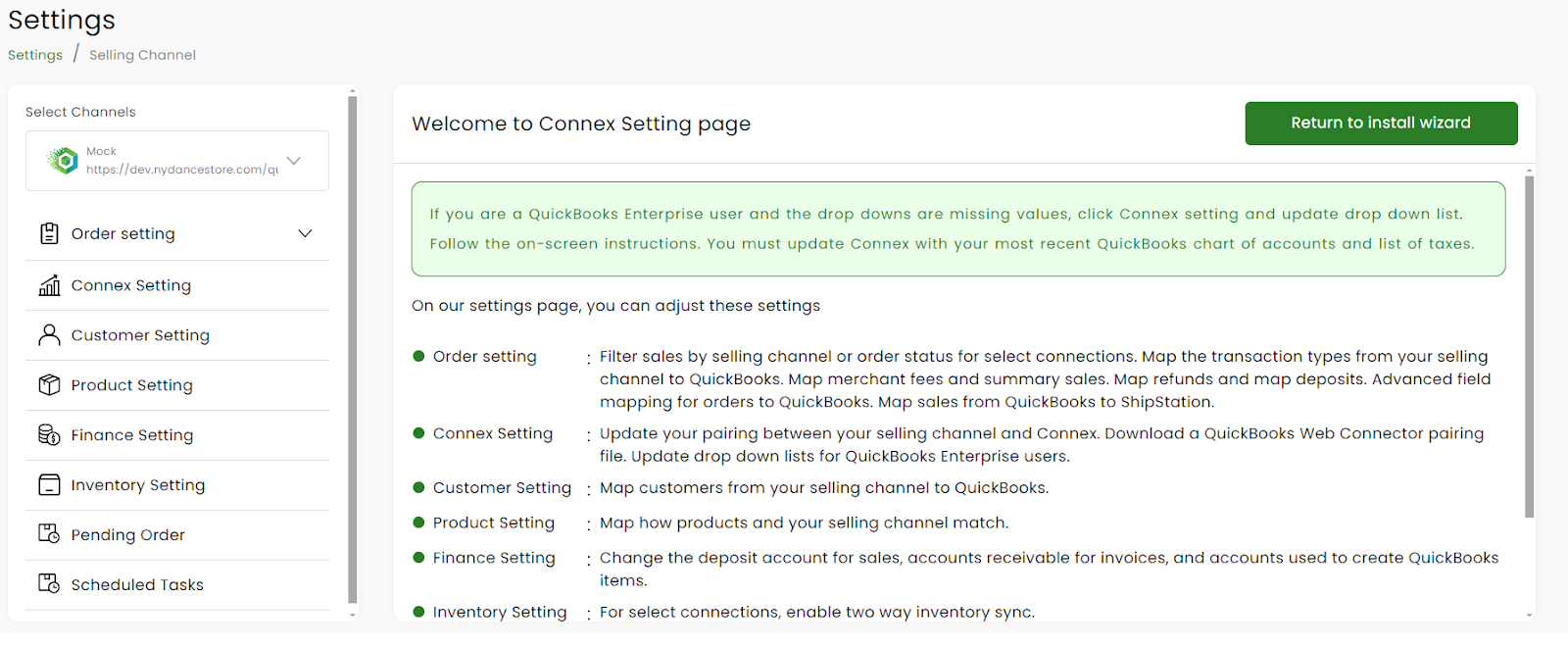Click the Customer Setting person icon
Screen dimensions: 1568x648
click(49, 335)
